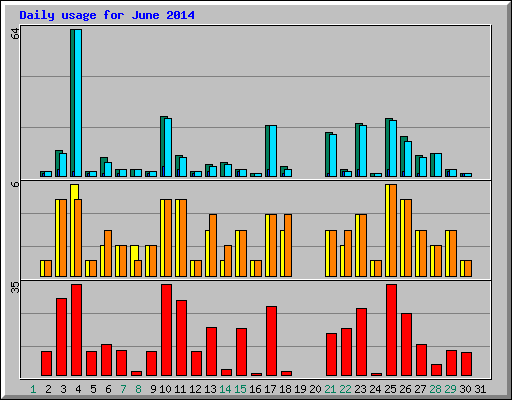Click day 9 on the x-axis
Image resolution: width=512 pixels, height=400 pixels.
[153, 389]
